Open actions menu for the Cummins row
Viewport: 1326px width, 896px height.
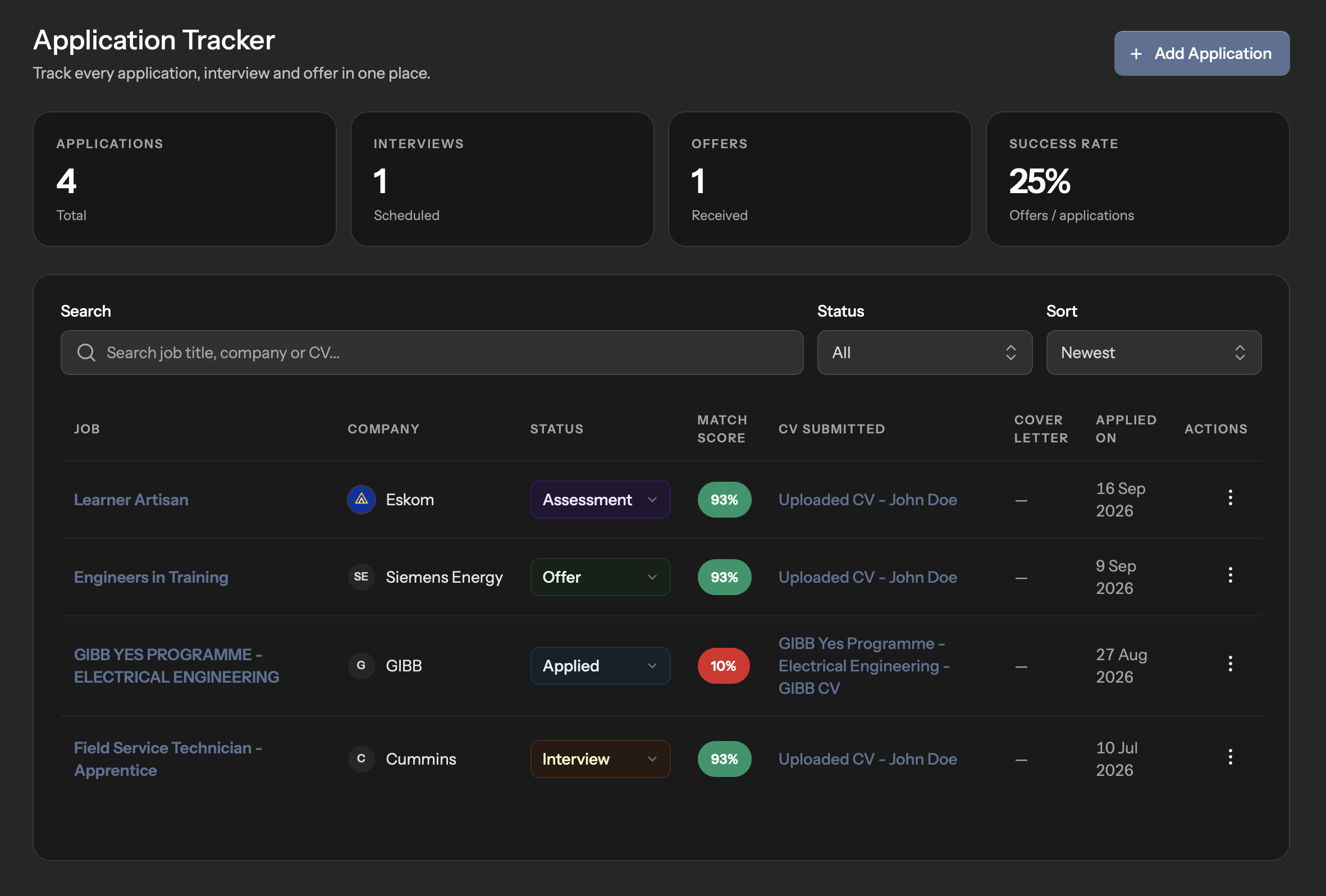point(1230,757)
